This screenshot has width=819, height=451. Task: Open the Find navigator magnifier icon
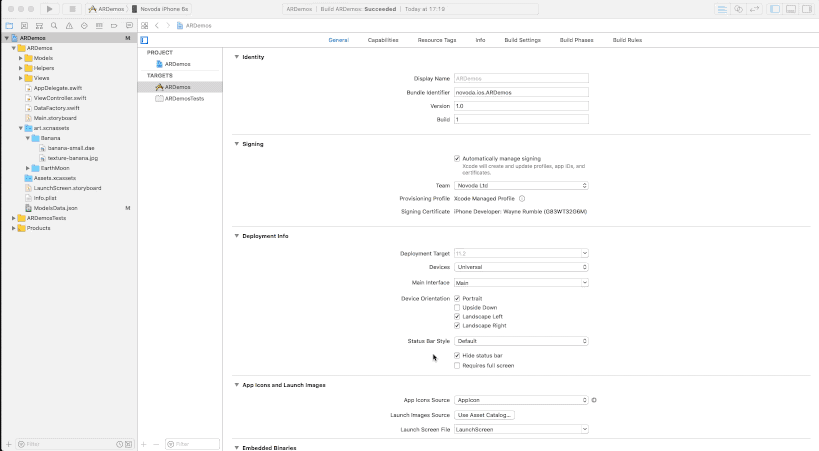54,26
